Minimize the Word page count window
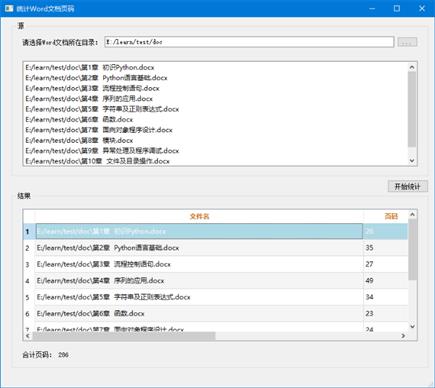The width and height of the screenshot is (435, 388). coord(372,8)
